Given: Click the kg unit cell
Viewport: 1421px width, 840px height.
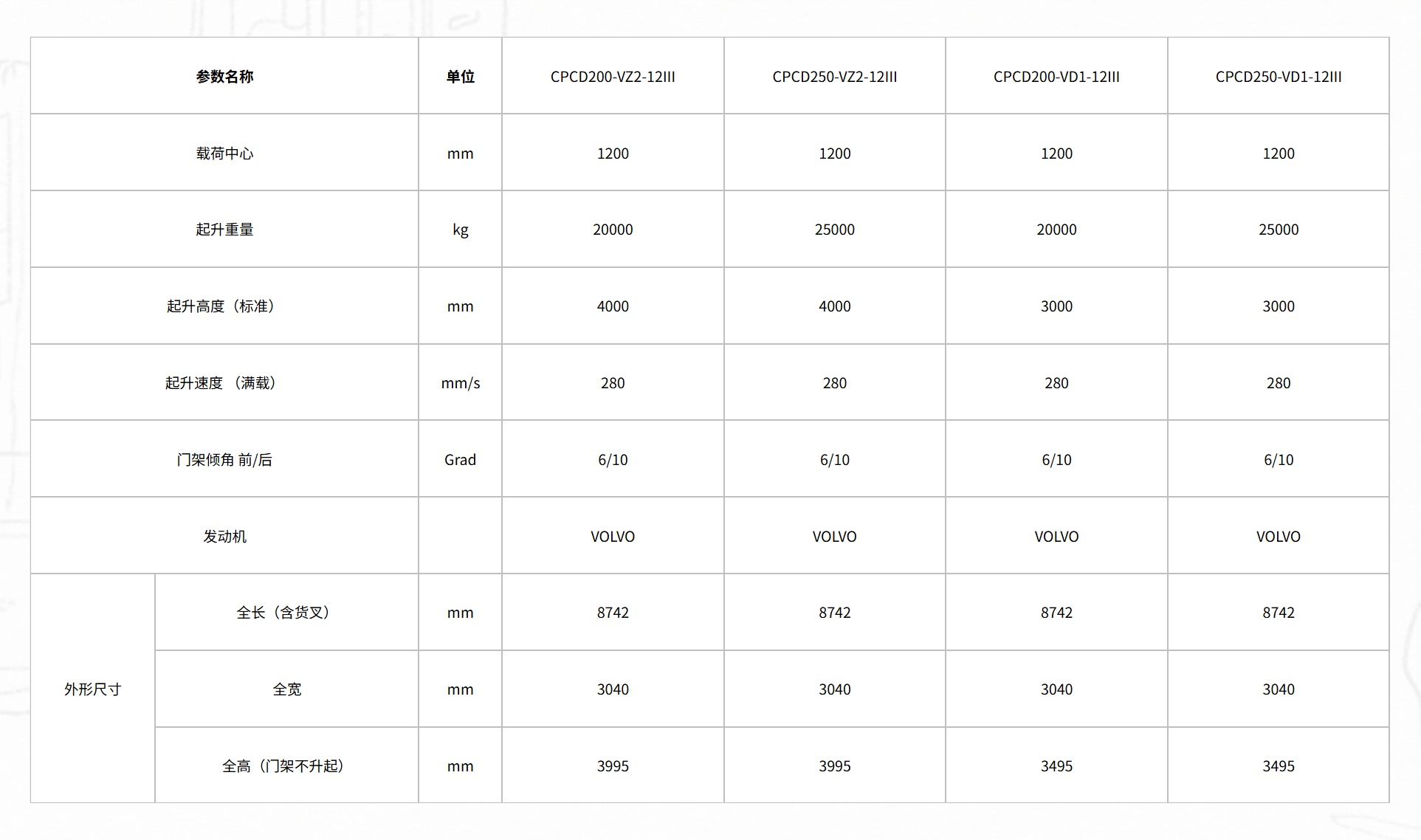Looking at the screenshot, I should point(460,230).
